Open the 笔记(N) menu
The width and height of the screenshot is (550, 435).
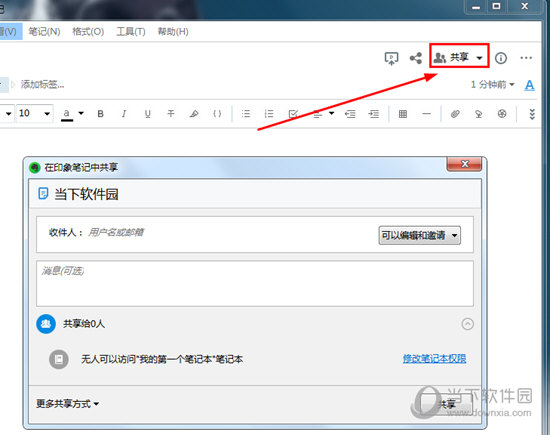tap(44, 32)
